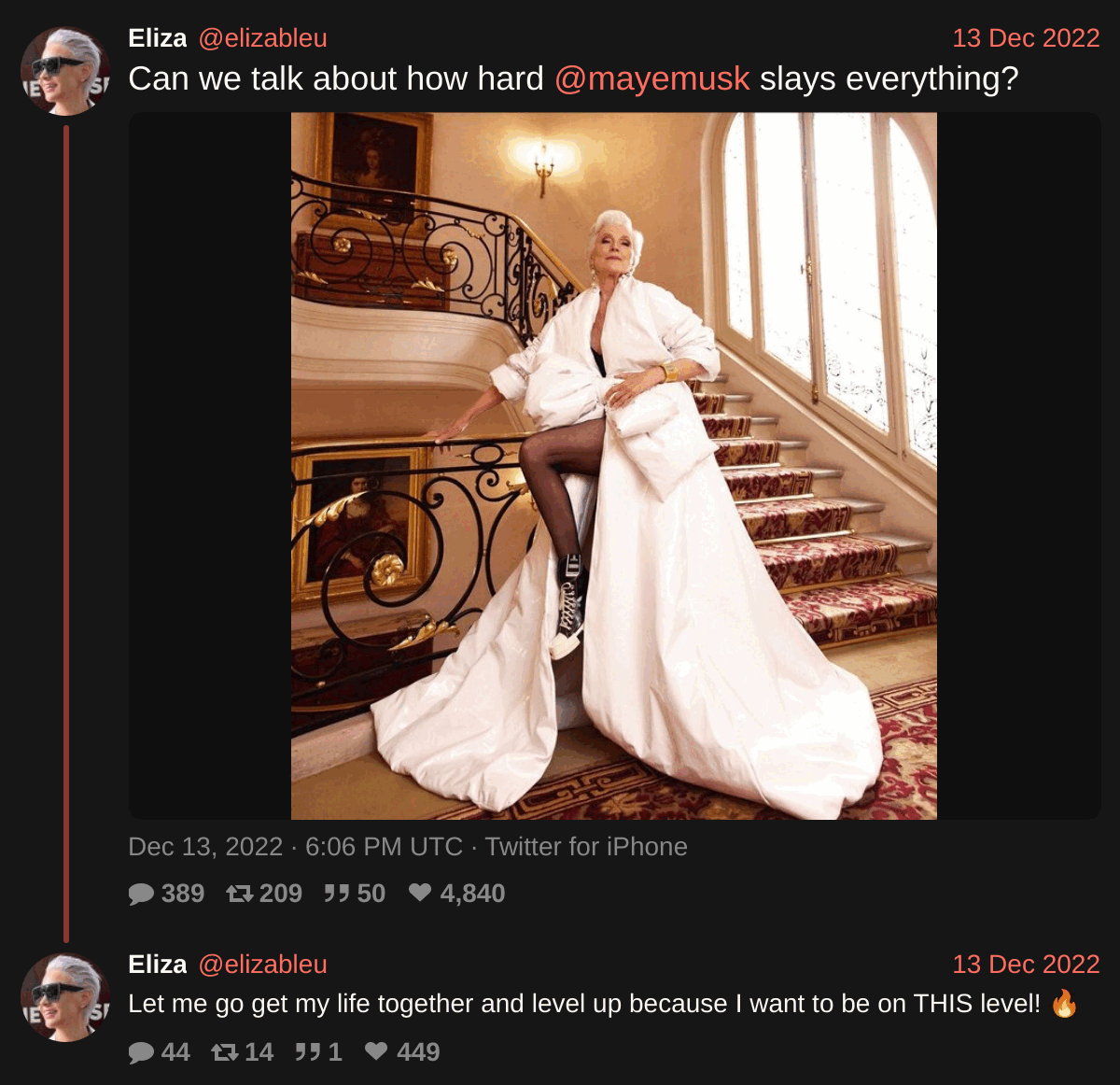
Task: Enlarge the white gown staircase photo
Action: coord(614,466)
